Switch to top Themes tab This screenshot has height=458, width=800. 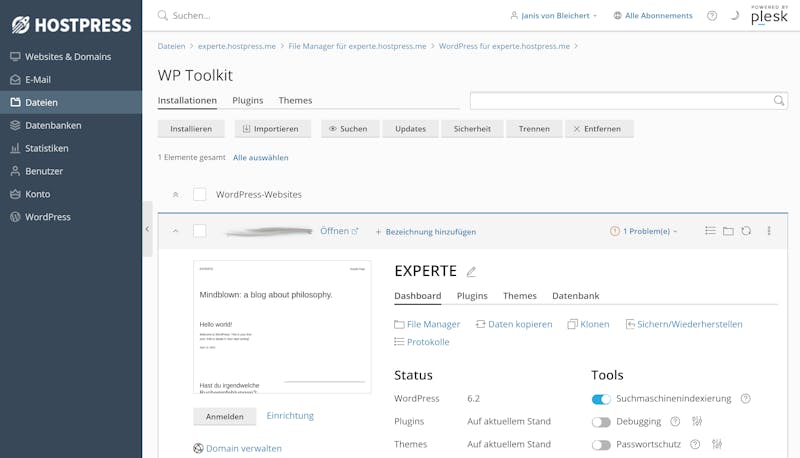(295, 100)
